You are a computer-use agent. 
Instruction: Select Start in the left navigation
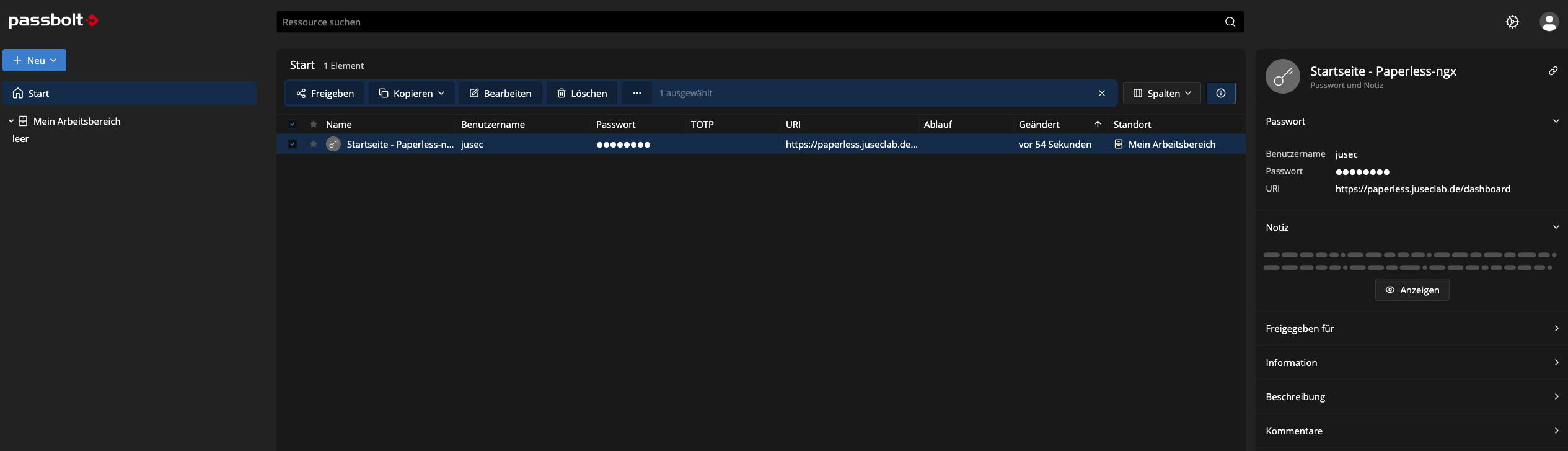pyautogui.click(x=130, y=93)
